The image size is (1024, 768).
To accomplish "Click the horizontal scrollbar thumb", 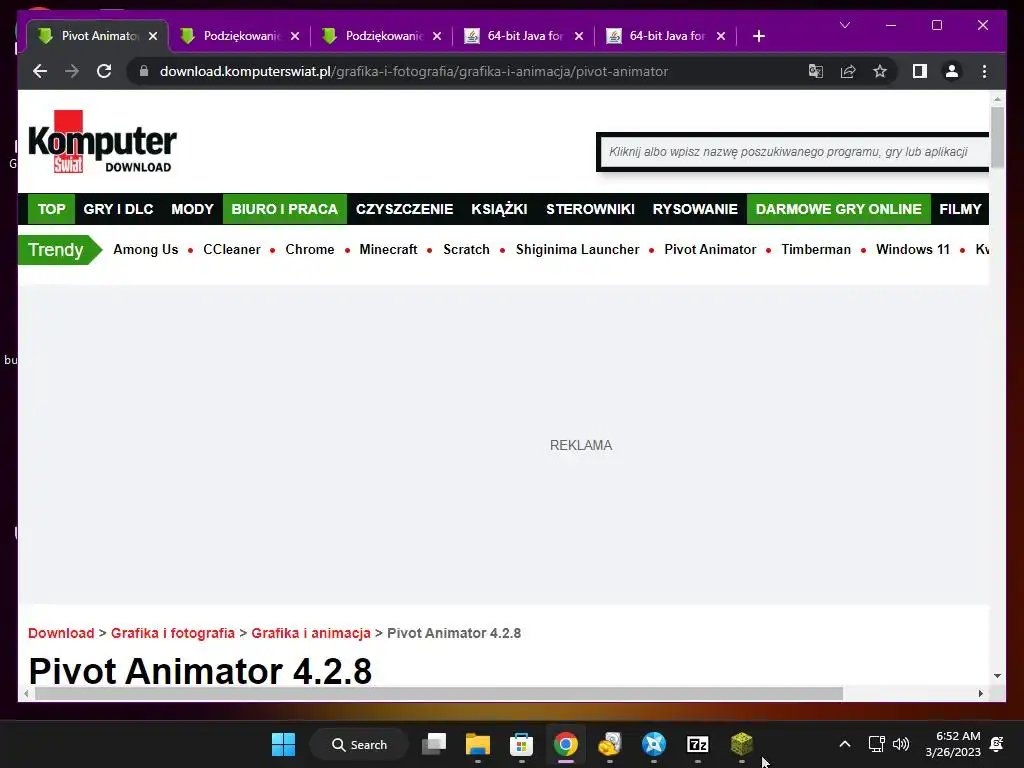I will click(439, 694).
